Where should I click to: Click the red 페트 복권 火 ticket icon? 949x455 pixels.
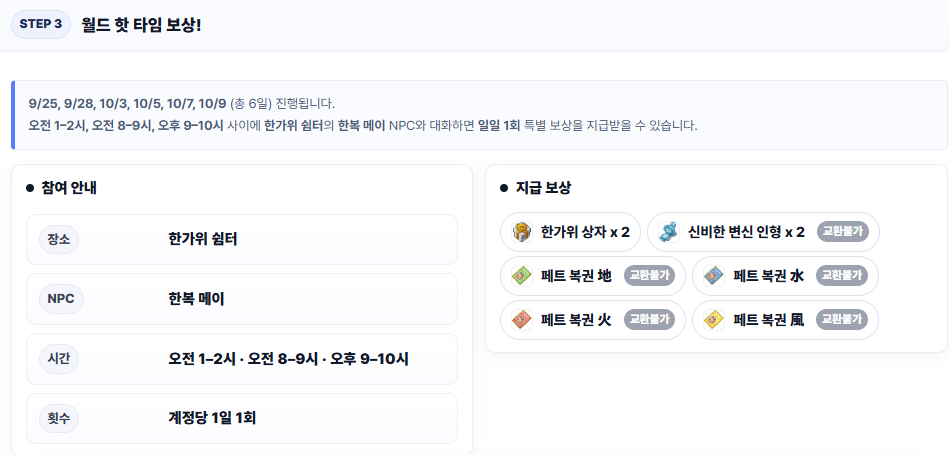click(x=522, y=320)
